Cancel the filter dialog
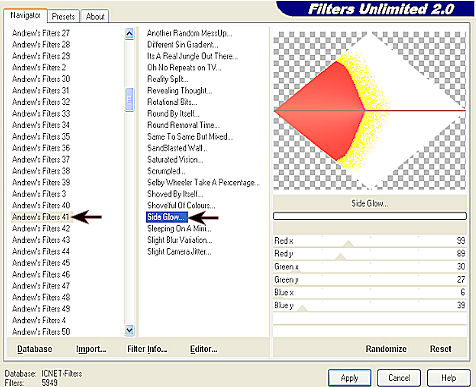476x387 pixels. 399,378
